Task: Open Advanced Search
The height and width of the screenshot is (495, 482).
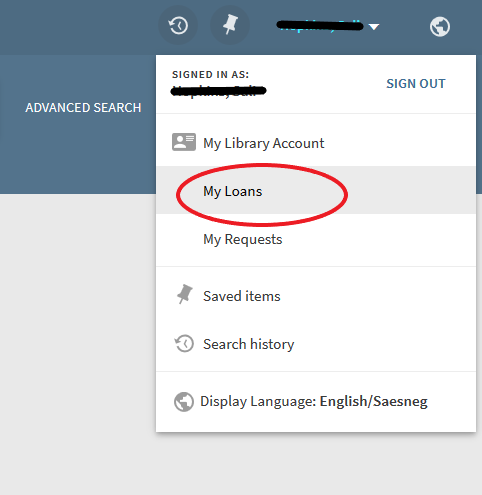Action: (83, 108)
